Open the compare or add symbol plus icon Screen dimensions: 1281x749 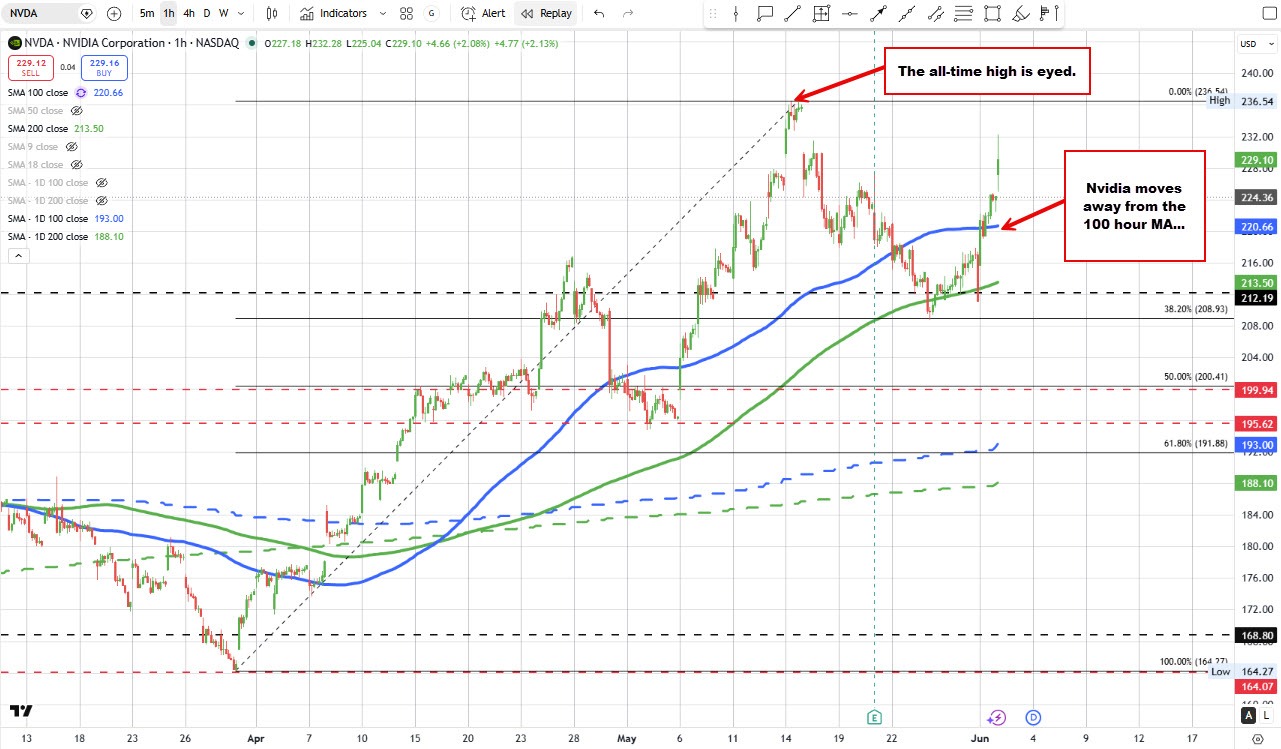[114, 14]
